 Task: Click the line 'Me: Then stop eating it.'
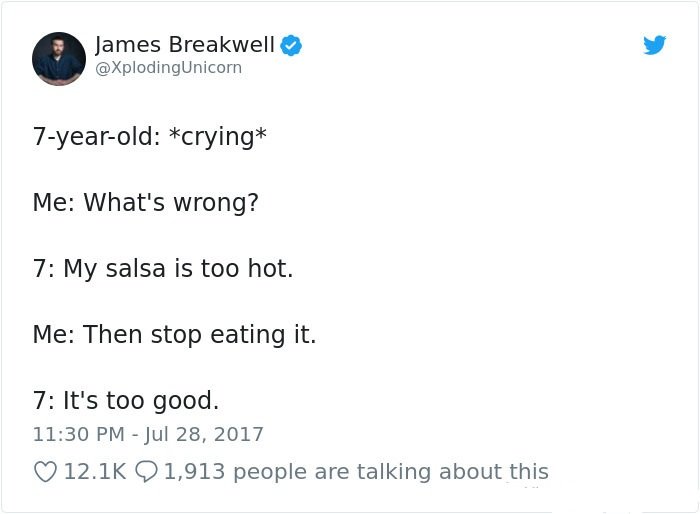coord(174,334)
